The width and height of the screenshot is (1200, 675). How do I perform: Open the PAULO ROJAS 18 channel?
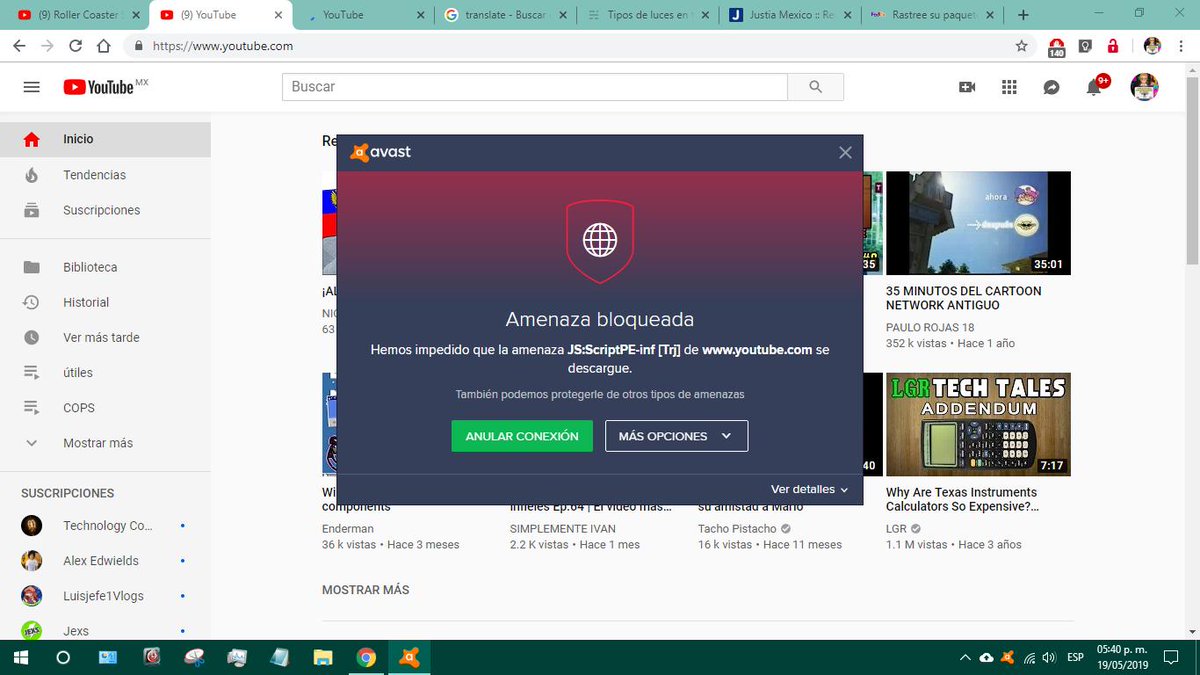930,328
